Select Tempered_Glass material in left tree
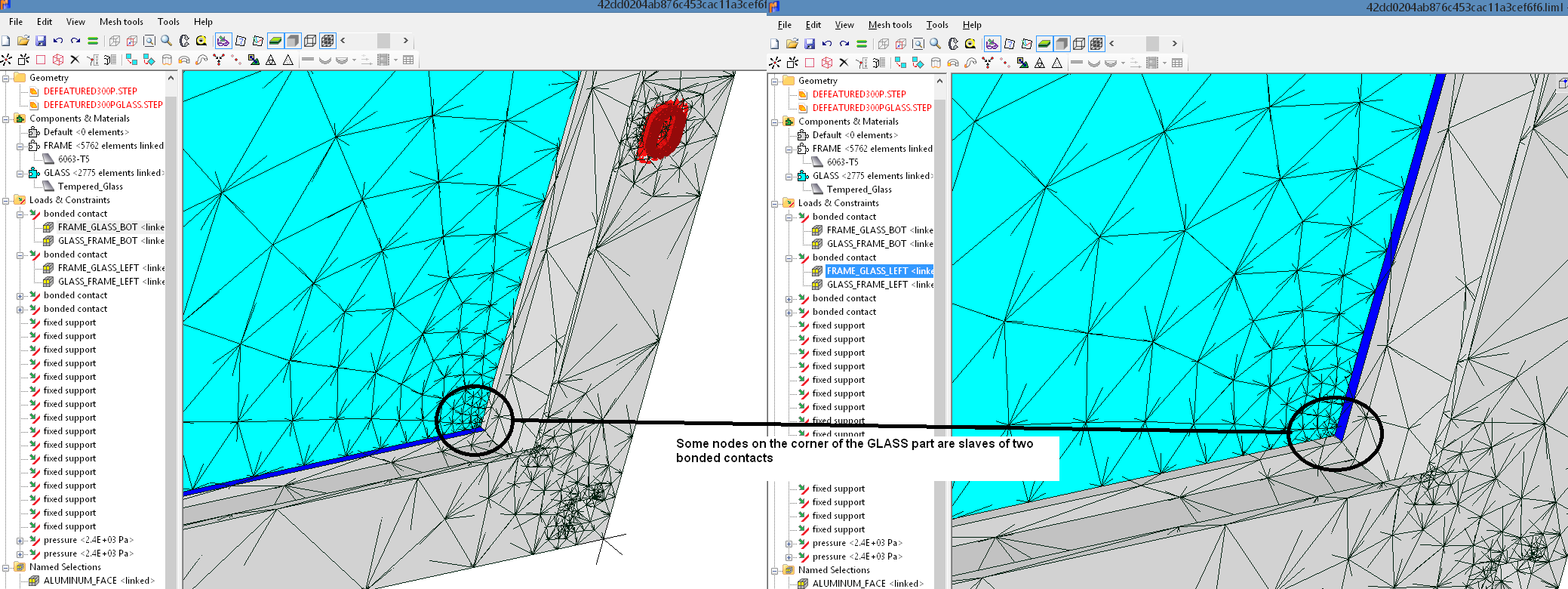1568x589 pixels. (x=90, y=187)
